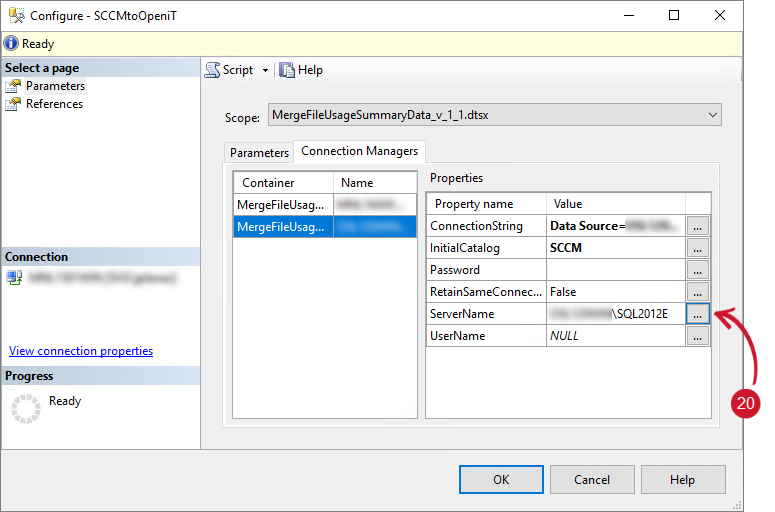
Task: Click the References page icon
Action: (13, 104)
